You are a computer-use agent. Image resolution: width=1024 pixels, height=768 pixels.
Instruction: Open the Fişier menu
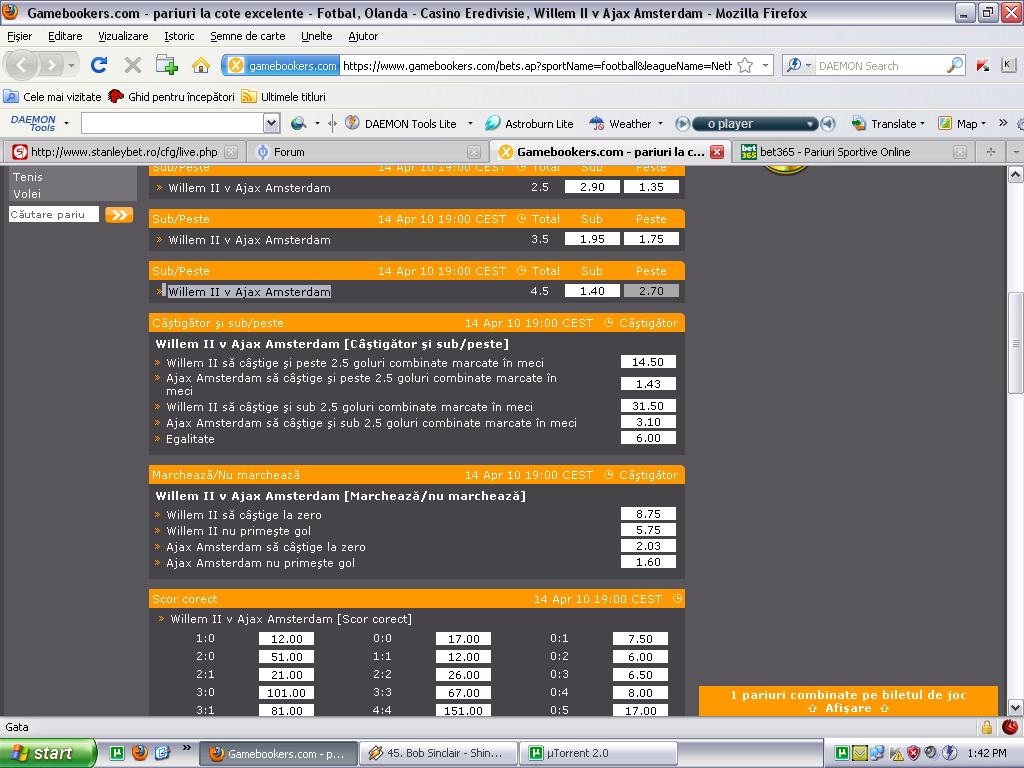(20, 36)
